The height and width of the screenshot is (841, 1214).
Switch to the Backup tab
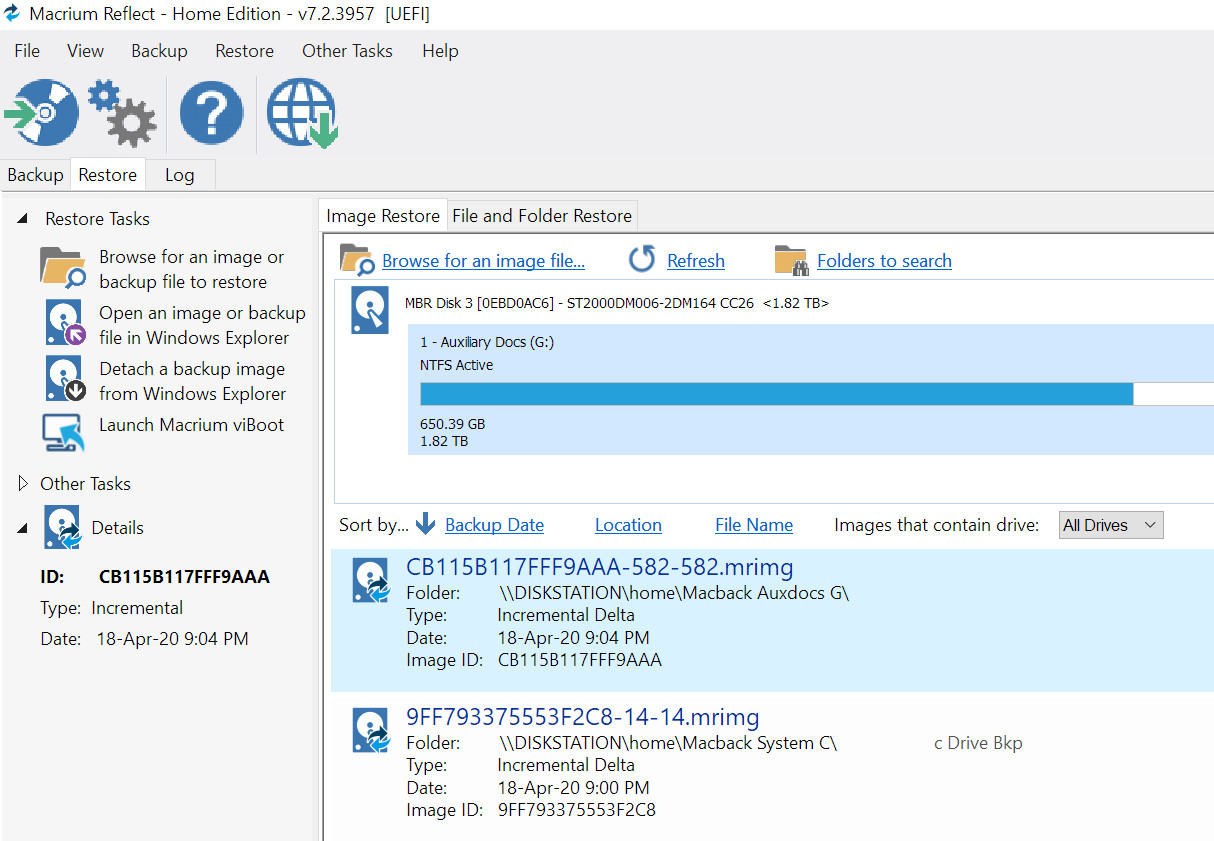[x=35, y=175]
